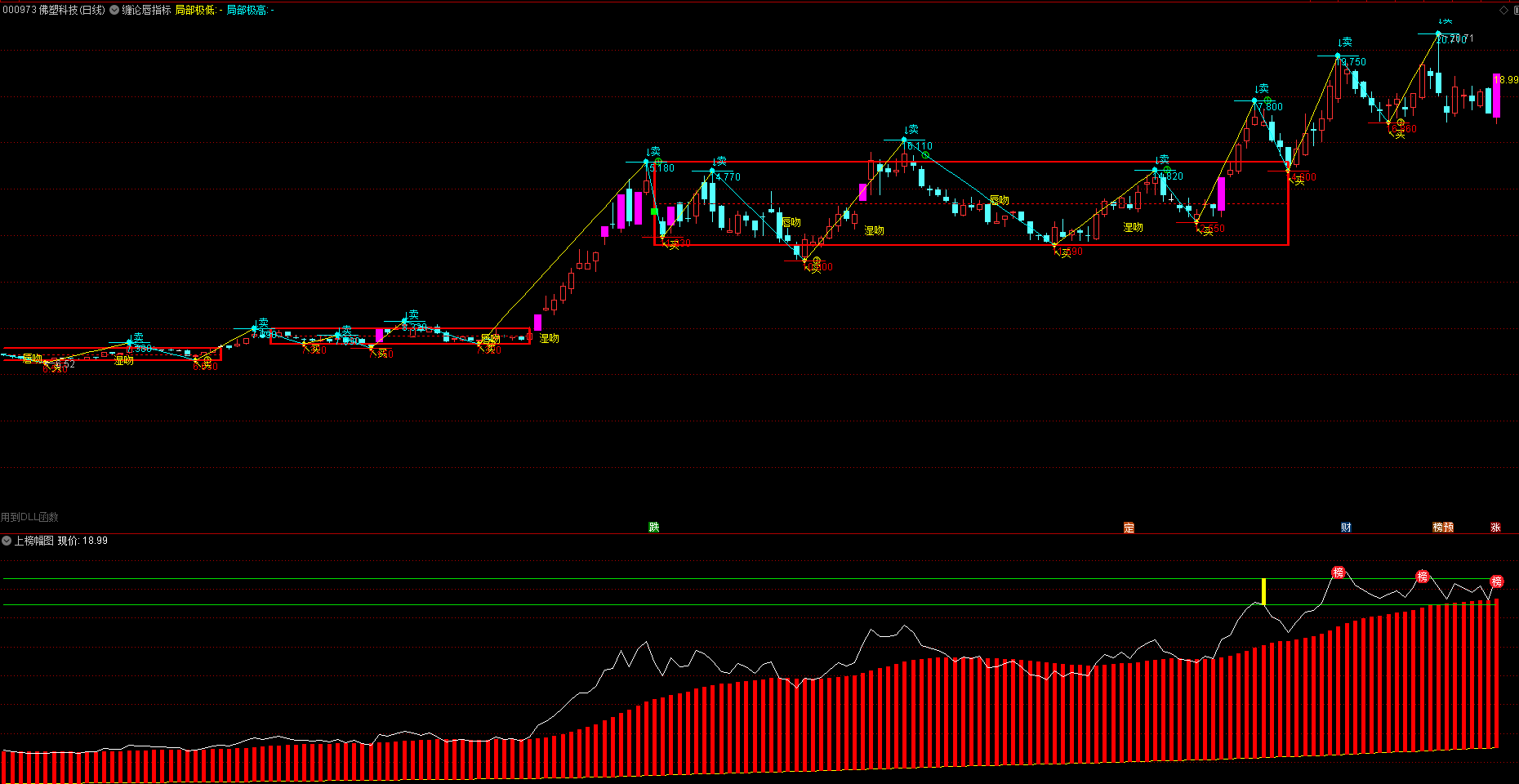The height and width of the screenshot is (784, 1519).
Task: Click the first red 榜 circle marker
Action: point(1338,572)
